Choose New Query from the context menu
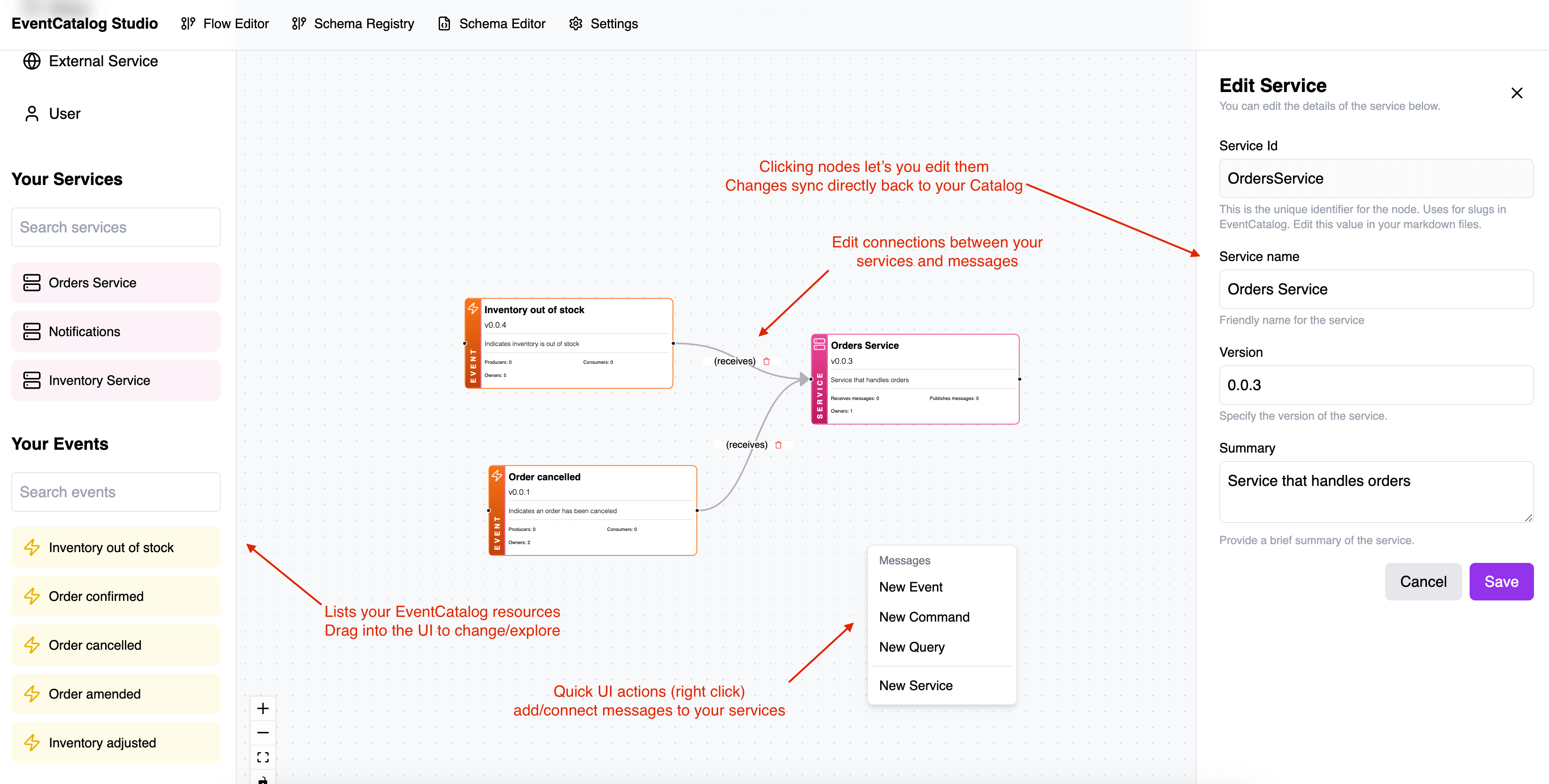This screenshot has width=1549, height=784. coord(912,647)
